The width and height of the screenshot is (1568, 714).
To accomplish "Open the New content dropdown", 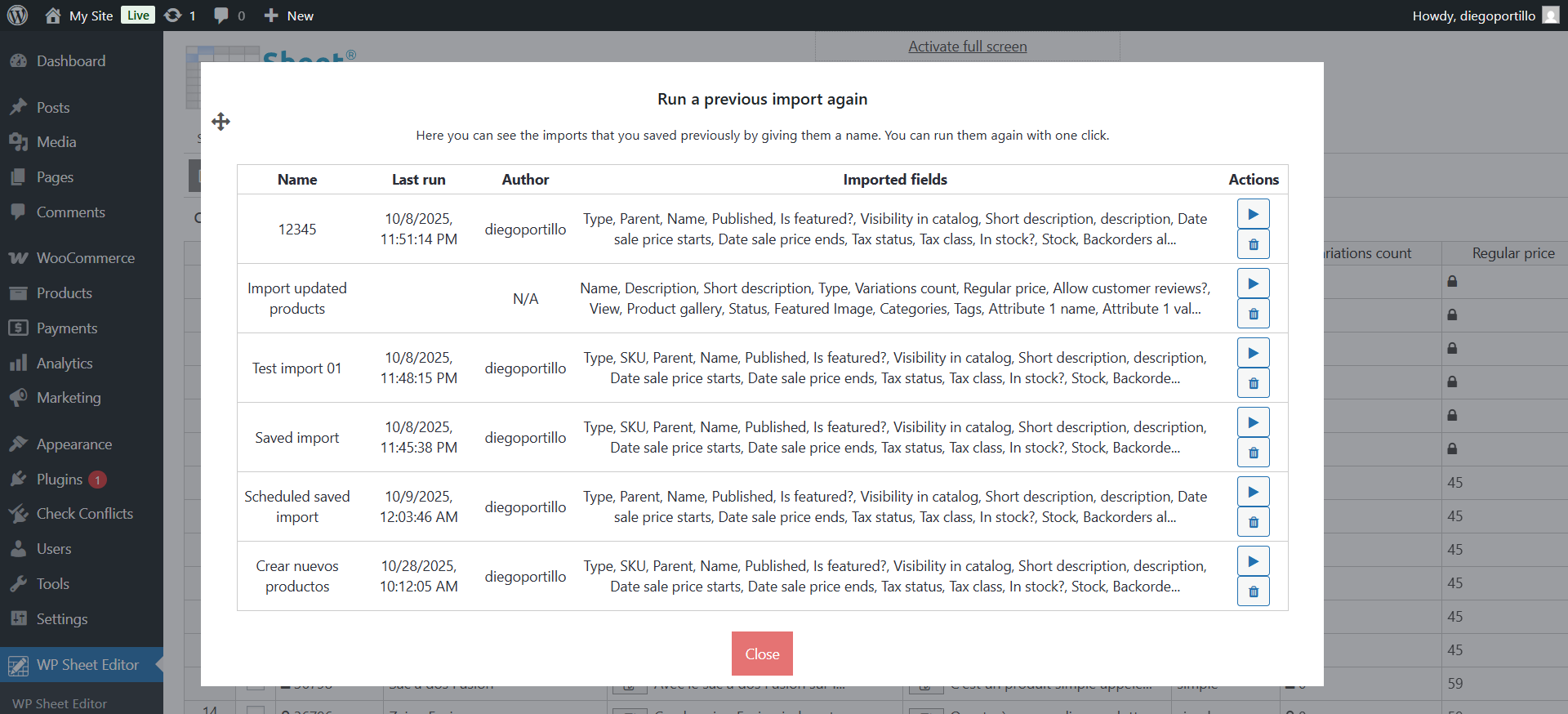I will pos(289,16).
